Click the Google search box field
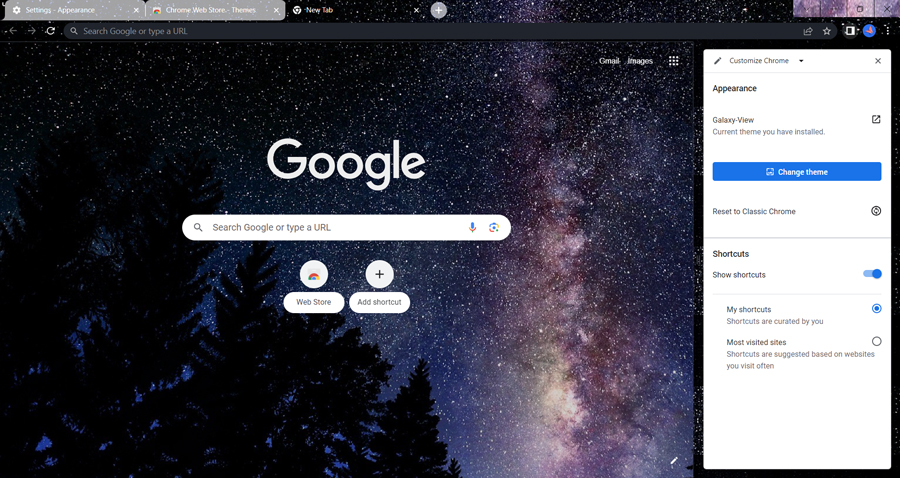The image size is (900, 478). pyautogui.click(x=346, y=227)
